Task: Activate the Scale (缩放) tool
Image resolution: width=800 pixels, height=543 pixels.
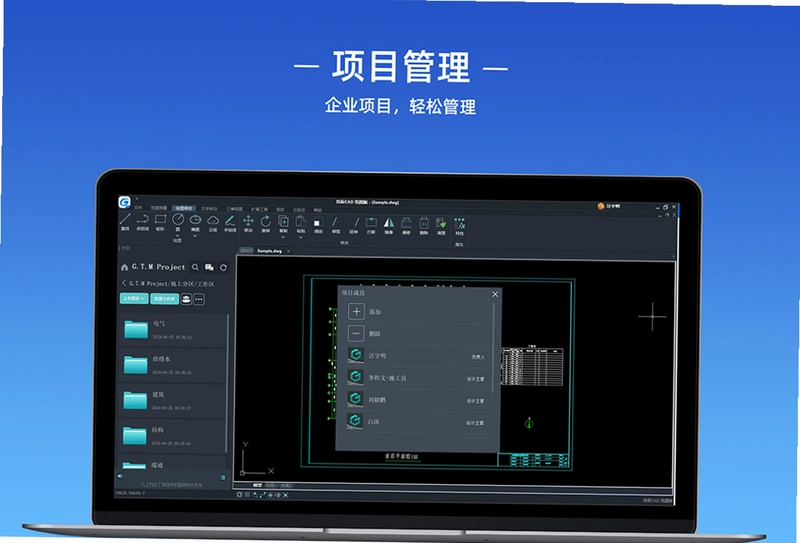Action: (x=318, y=223)
